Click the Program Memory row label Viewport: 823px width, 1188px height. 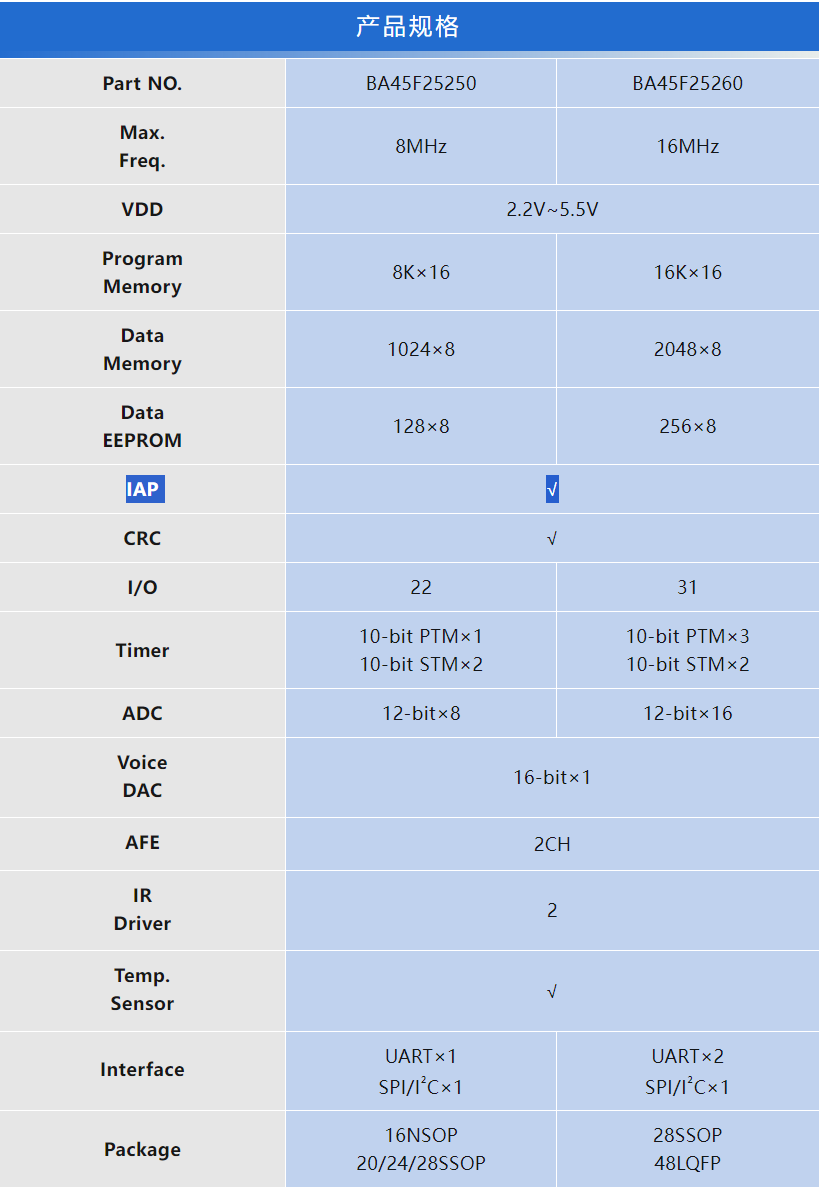[x=142, y=272]
